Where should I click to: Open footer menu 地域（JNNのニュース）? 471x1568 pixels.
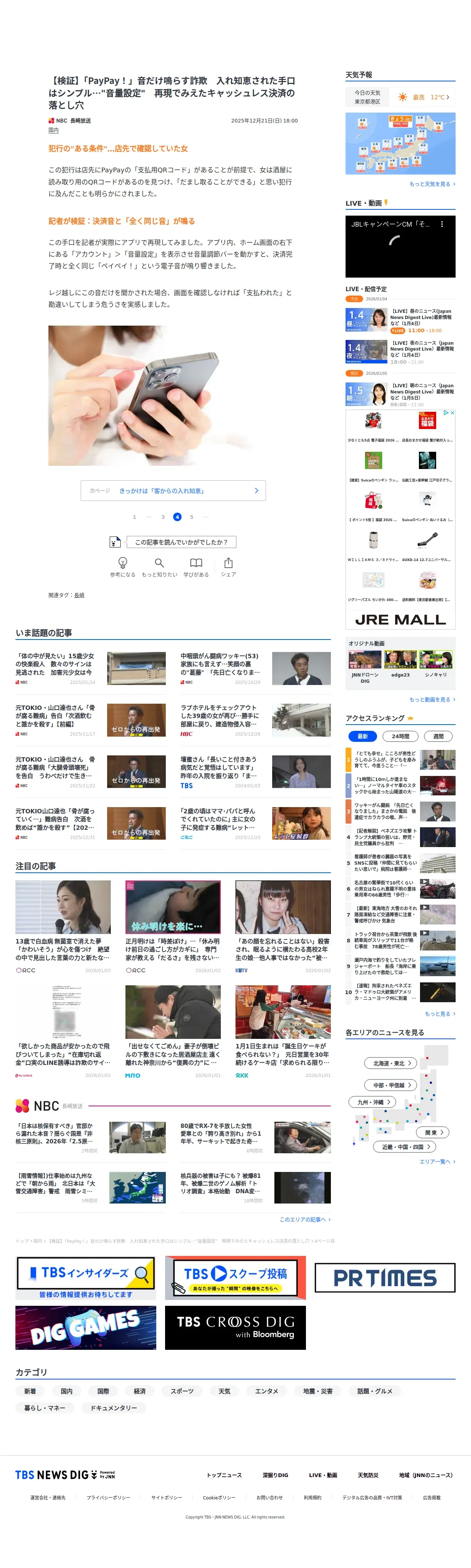pyautogui.click(x=426, y=1475)
